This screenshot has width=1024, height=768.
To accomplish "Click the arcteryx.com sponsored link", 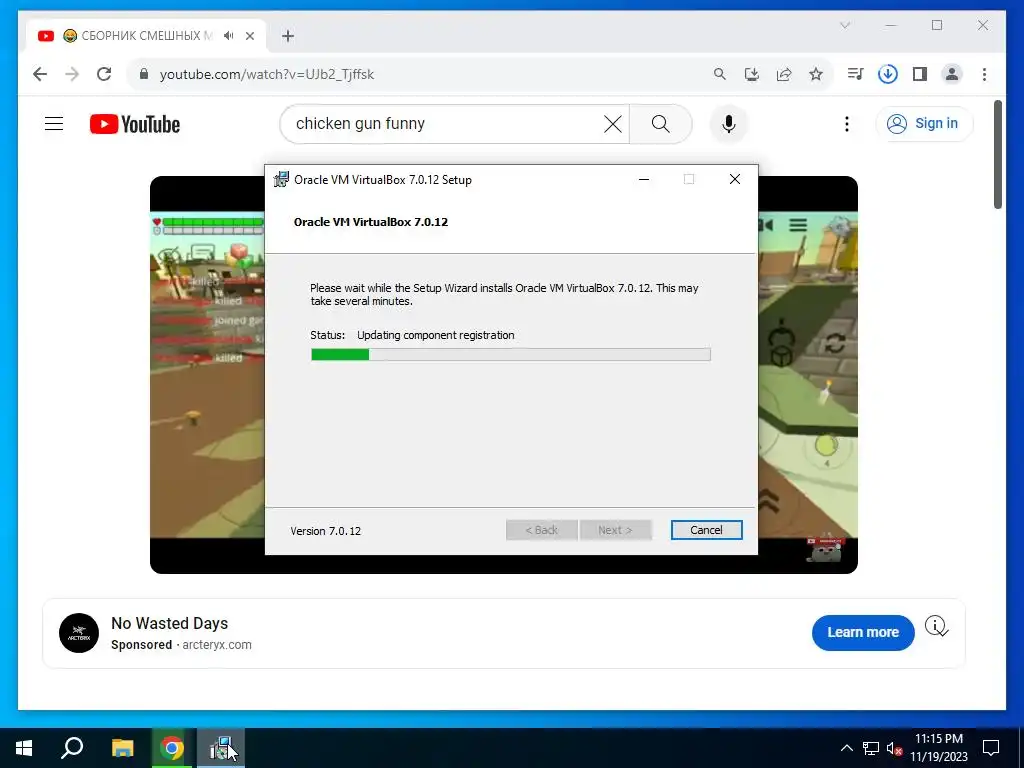I will click(217, 645).
